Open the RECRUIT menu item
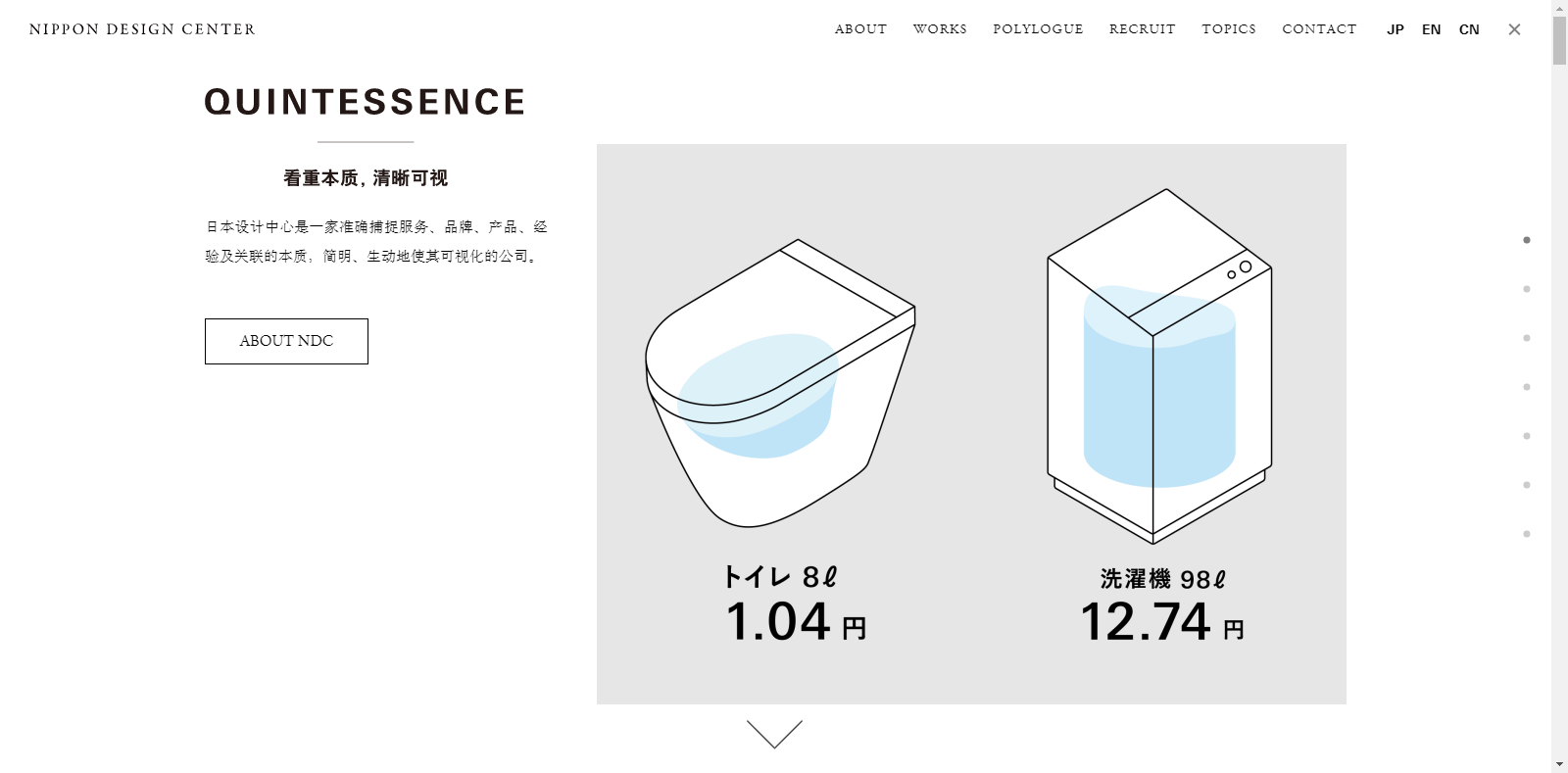 click(x=1142, y=29)
